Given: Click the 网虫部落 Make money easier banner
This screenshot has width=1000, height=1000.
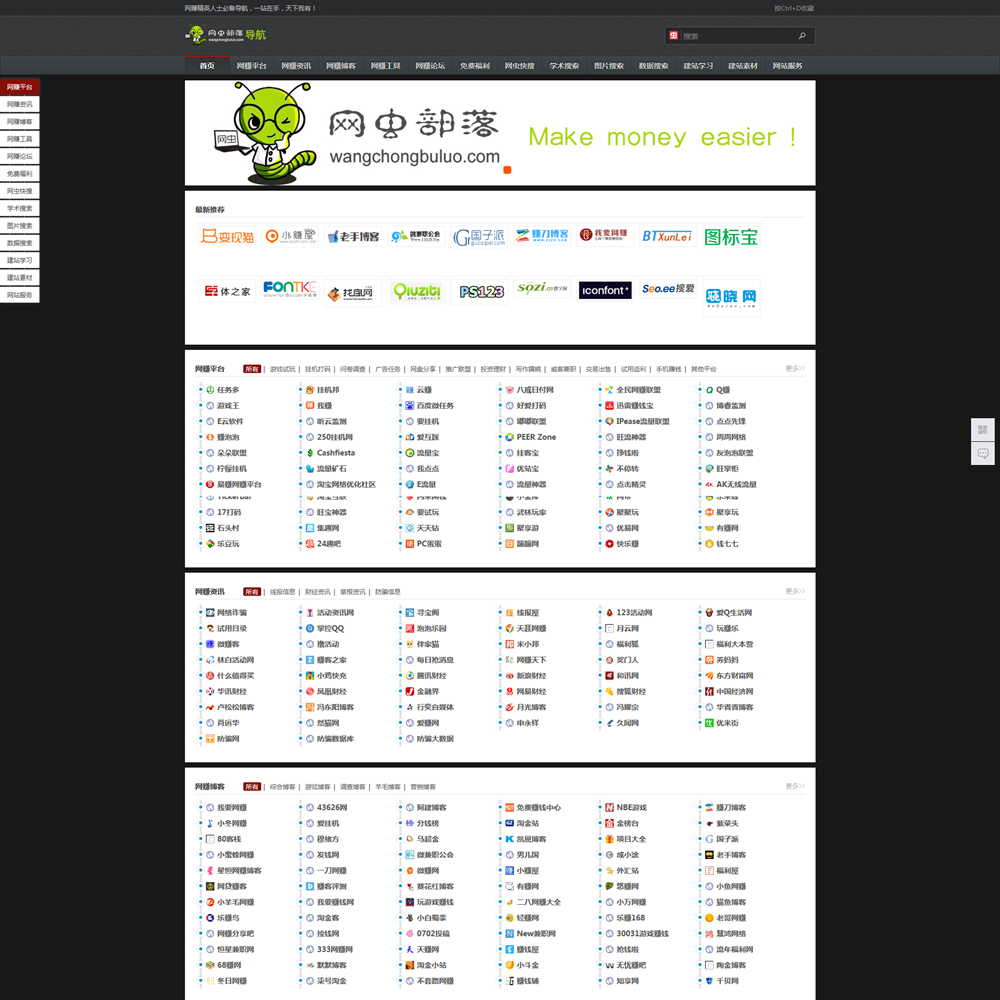Looking at the screenshot, I should coord(500,133).
